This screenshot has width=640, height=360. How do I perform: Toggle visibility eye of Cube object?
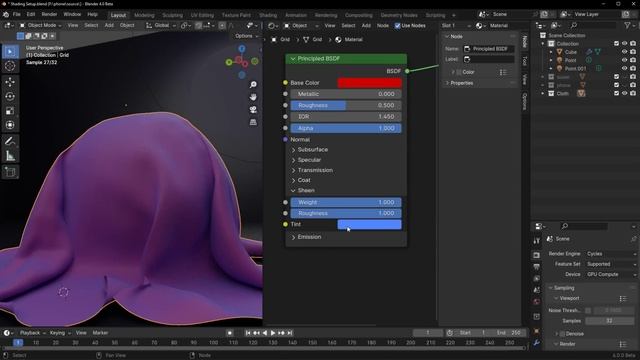[624, 52]
